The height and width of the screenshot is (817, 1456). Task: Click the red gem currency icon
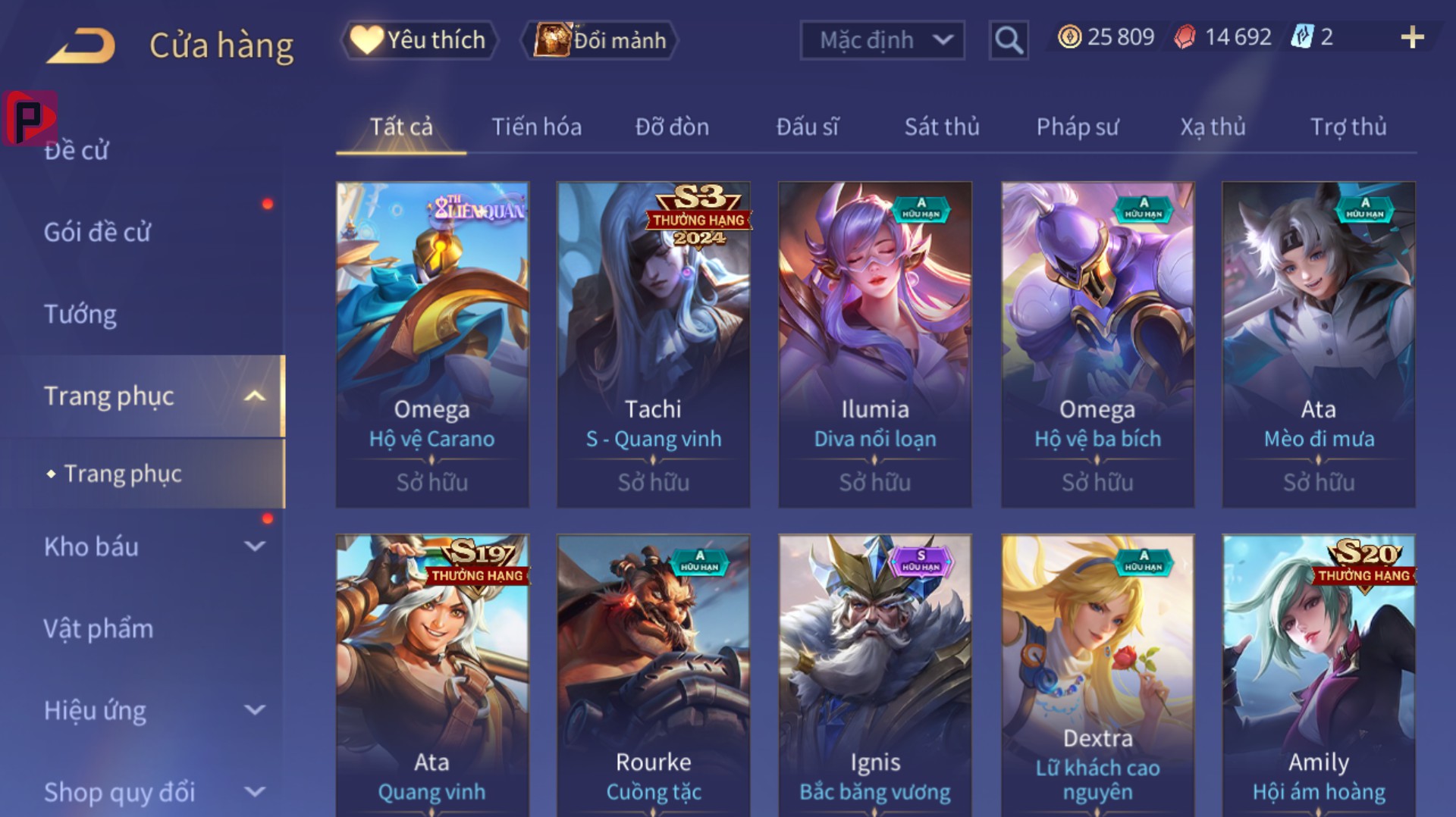point(1185,37)
